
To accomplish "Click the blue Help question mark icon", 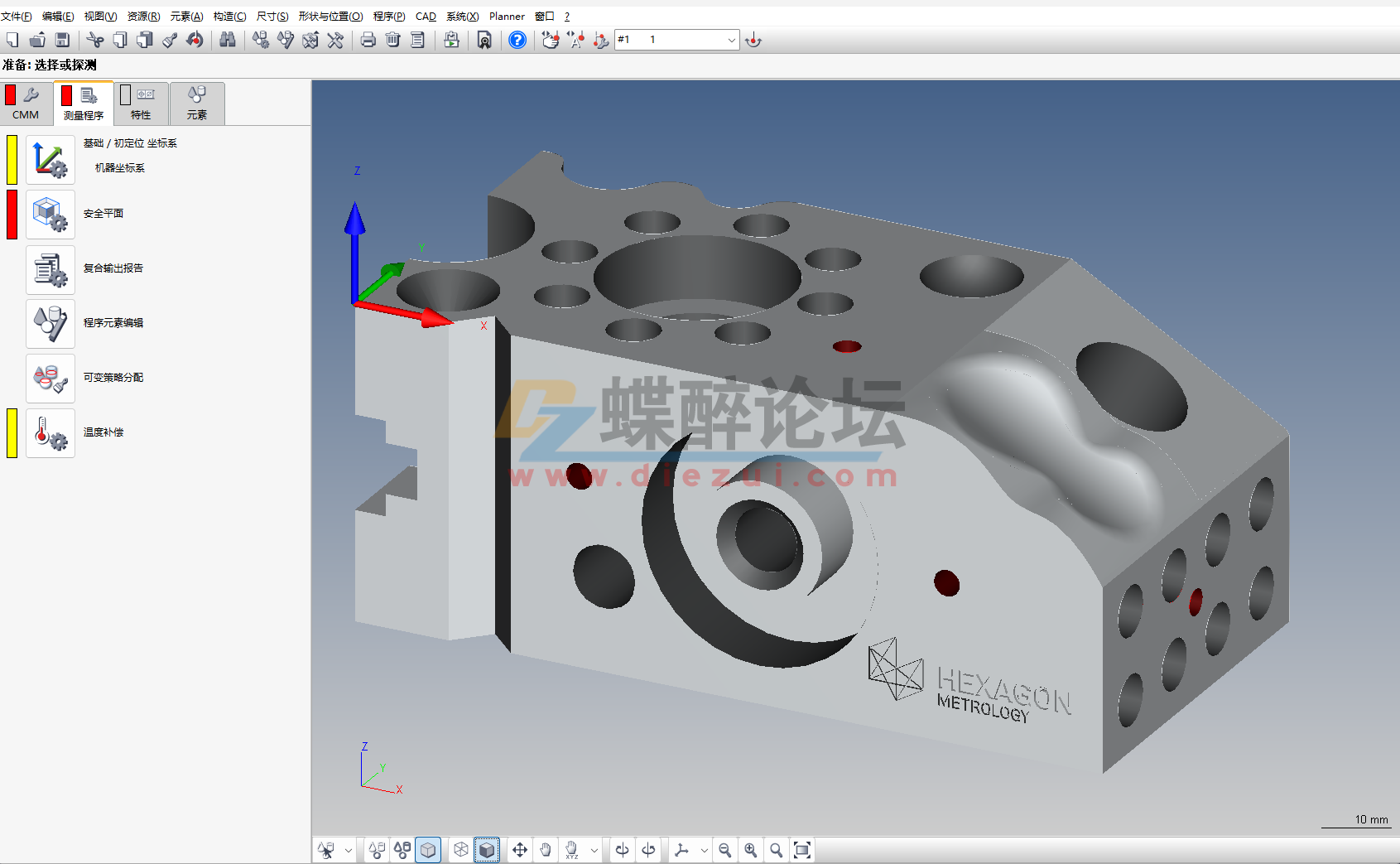I will coord(517,40).
